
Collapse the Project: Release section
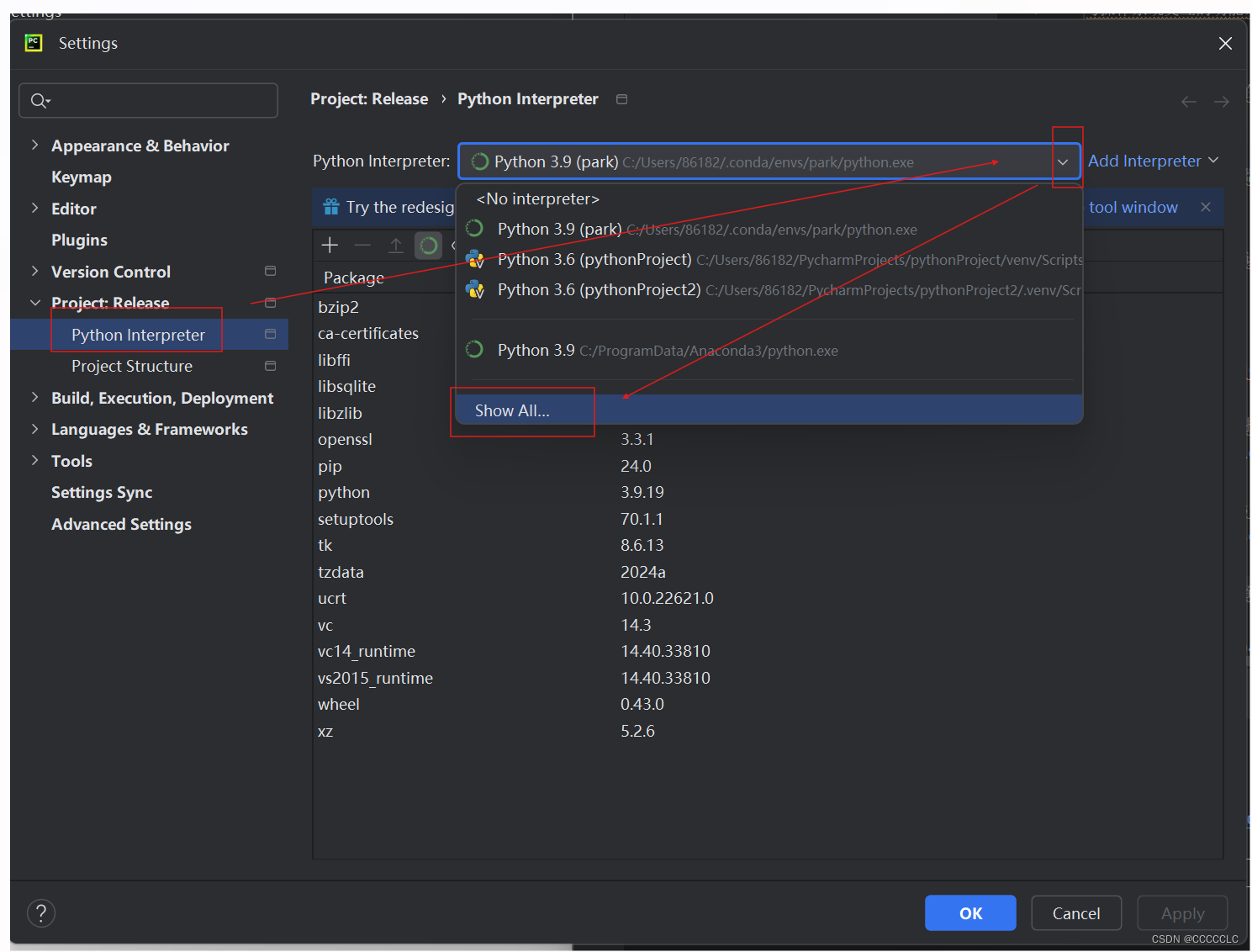click(x=34, y=303)
